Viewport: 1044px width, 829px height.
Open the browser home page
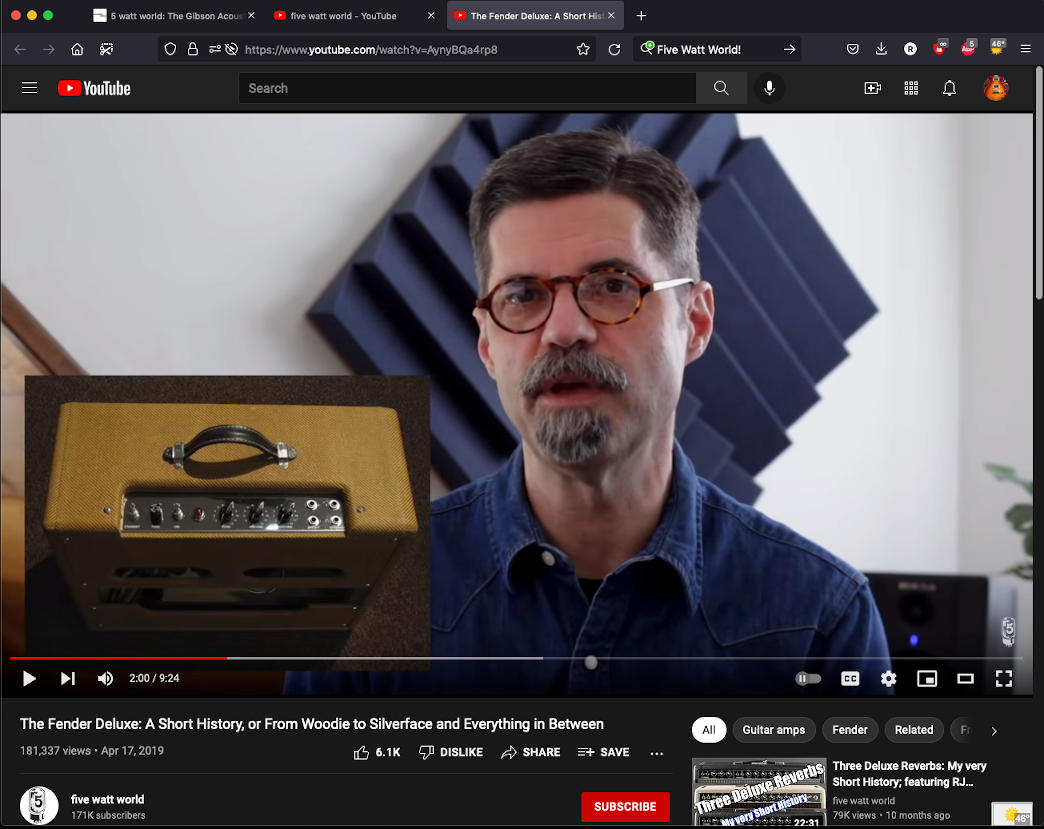pyautogui.click(x=77, y=49)
